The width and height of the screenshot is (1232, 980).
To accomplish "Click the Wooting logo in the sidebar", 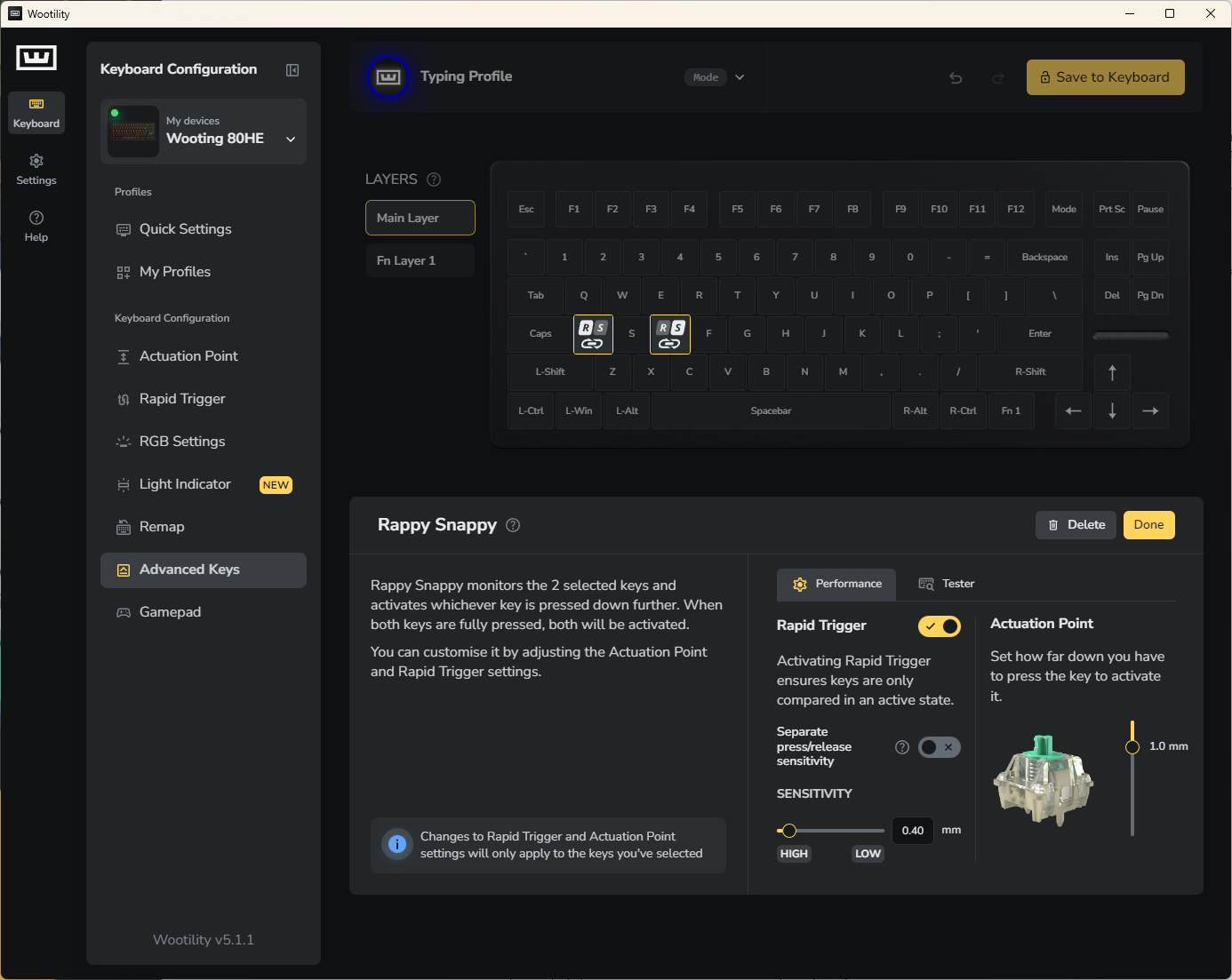I will pyautogui.click(x=36, y=58).
